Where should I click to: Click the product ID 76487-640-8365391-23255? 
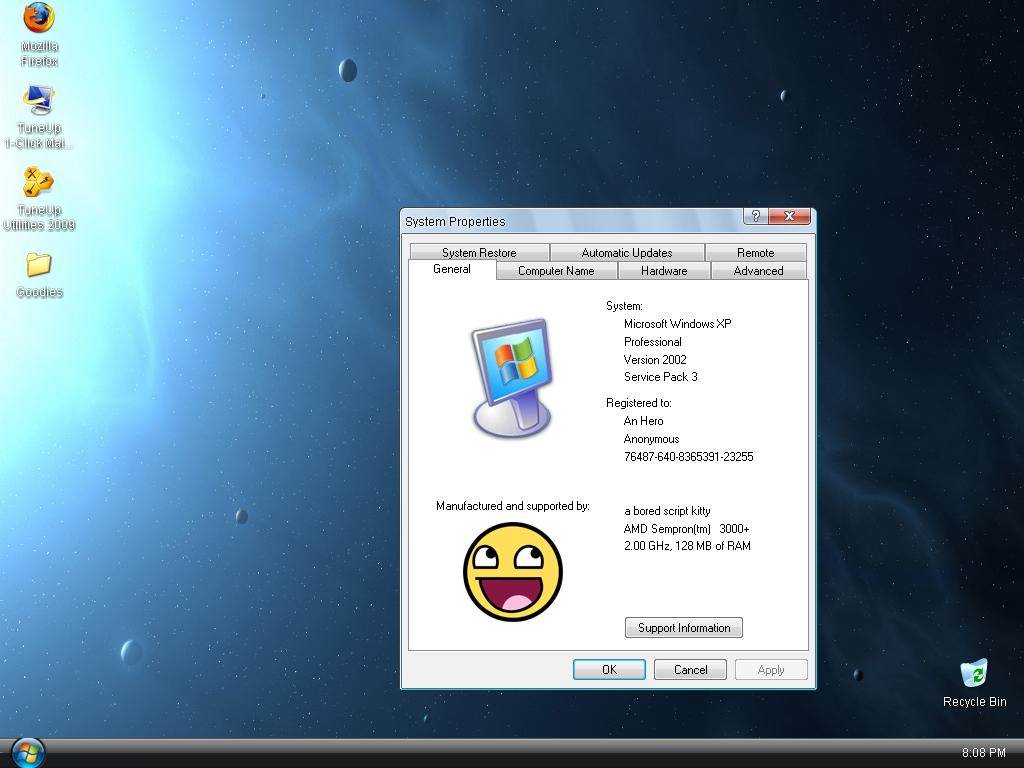[688, 456]
